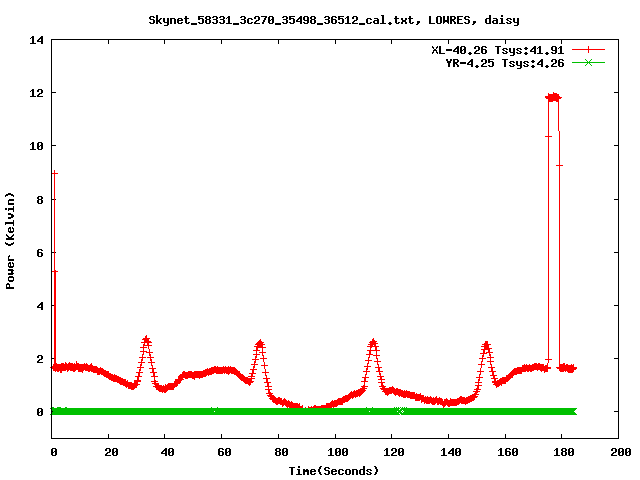Click the red peak near 153 seconds
The image size is (640, 480).
pos(486,345)
